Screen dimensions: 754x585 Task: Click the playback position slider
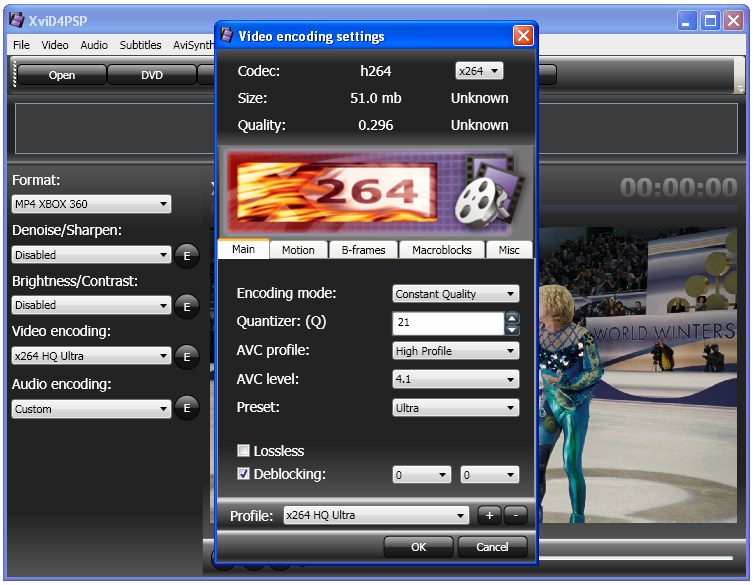[636, 558]
